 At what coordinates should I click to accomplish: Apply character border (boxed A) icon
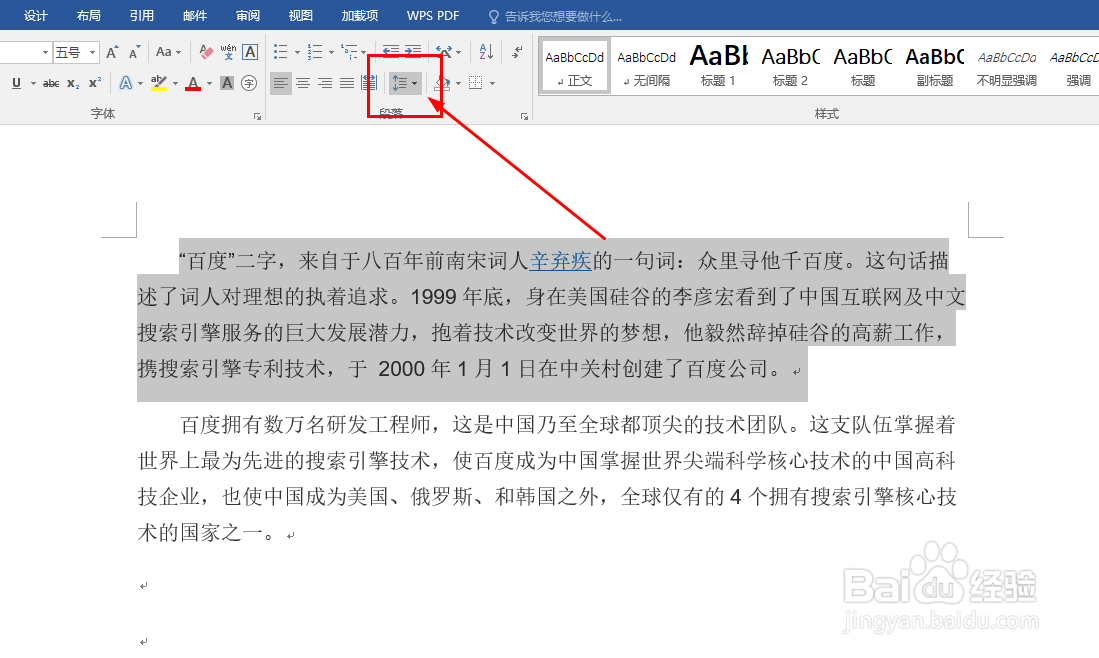(250, 52)
